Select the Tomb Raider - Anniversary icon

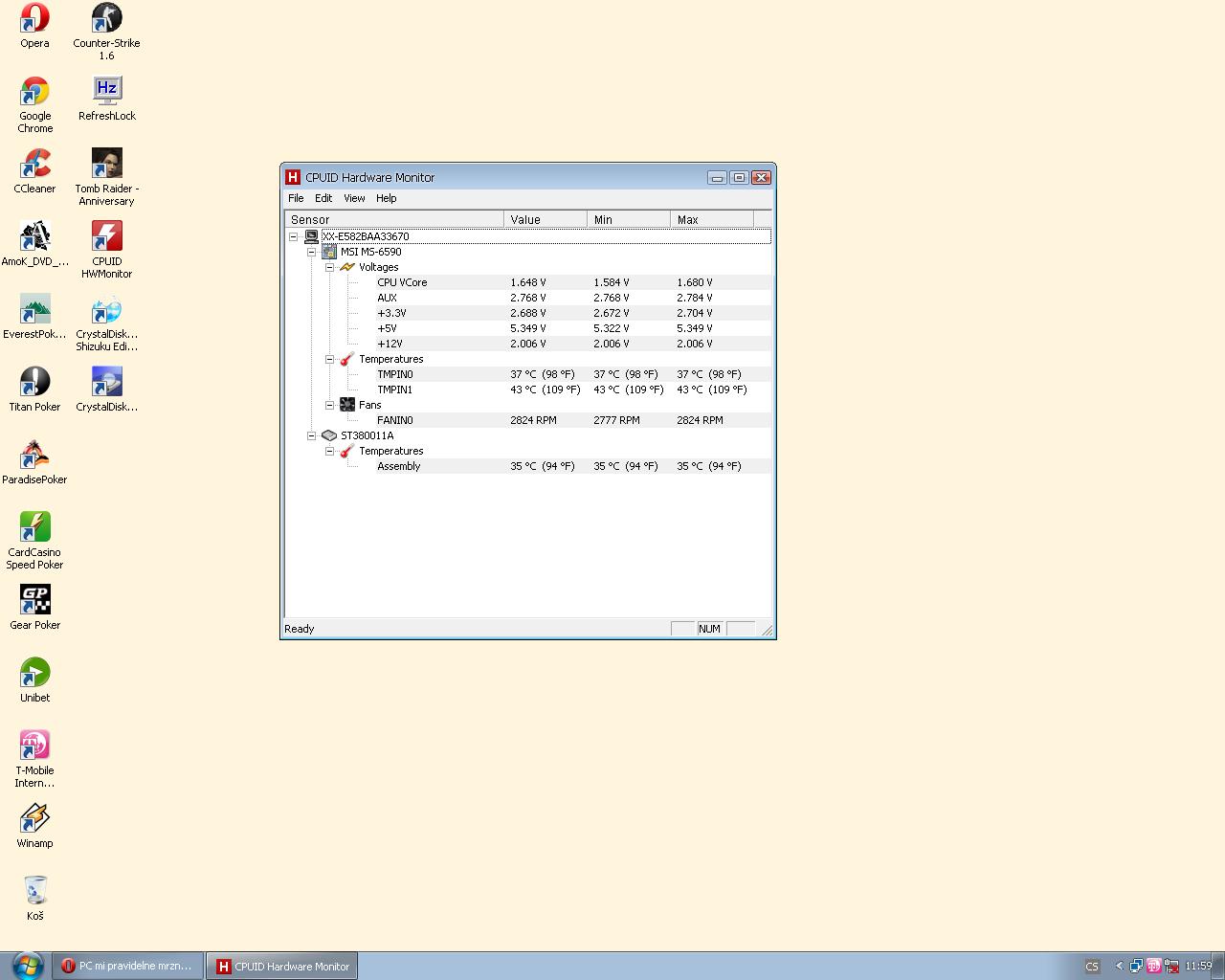point(106,177)
